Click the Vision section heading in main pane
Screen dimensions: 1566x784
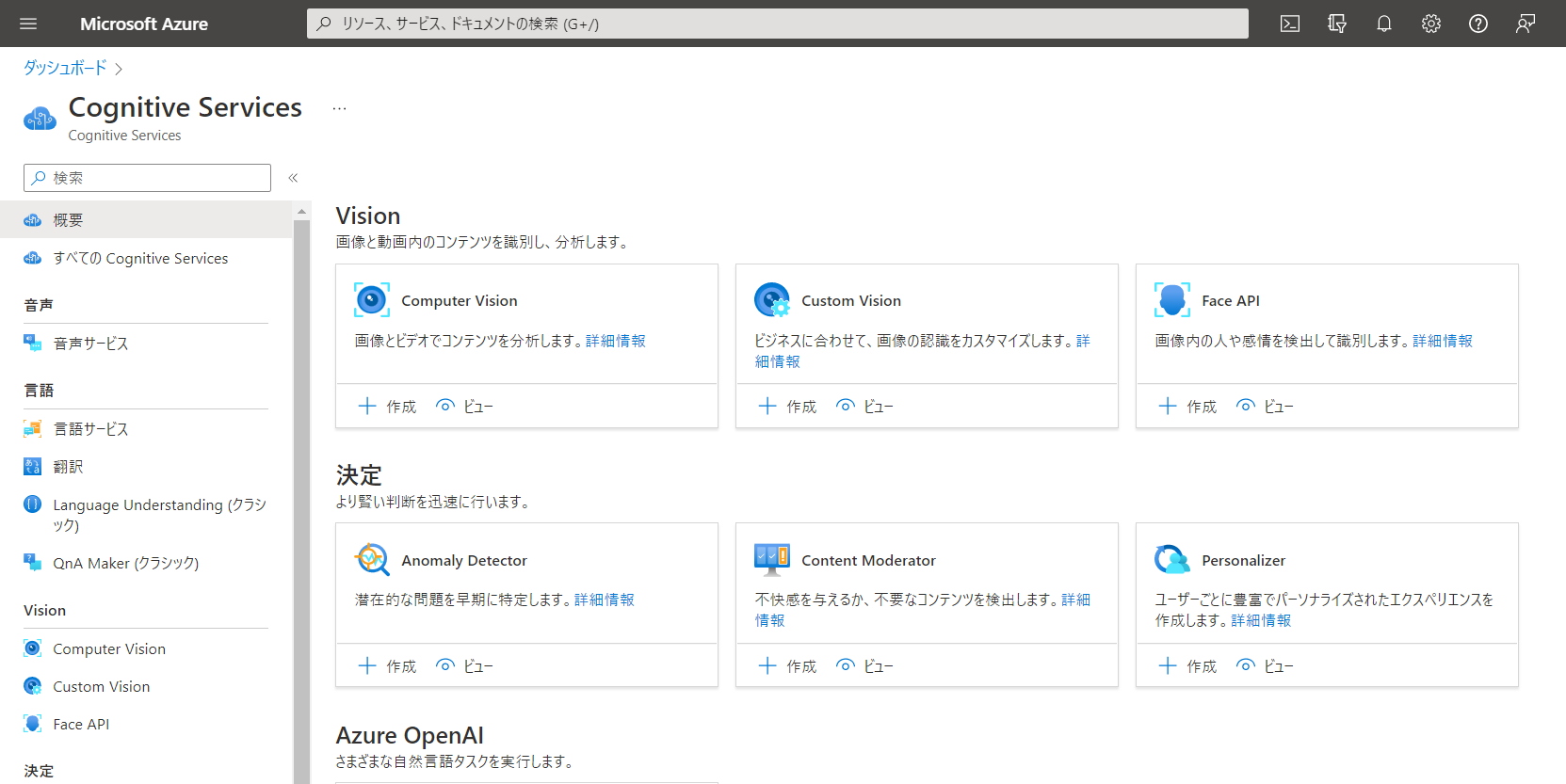(x=368, y=216)
